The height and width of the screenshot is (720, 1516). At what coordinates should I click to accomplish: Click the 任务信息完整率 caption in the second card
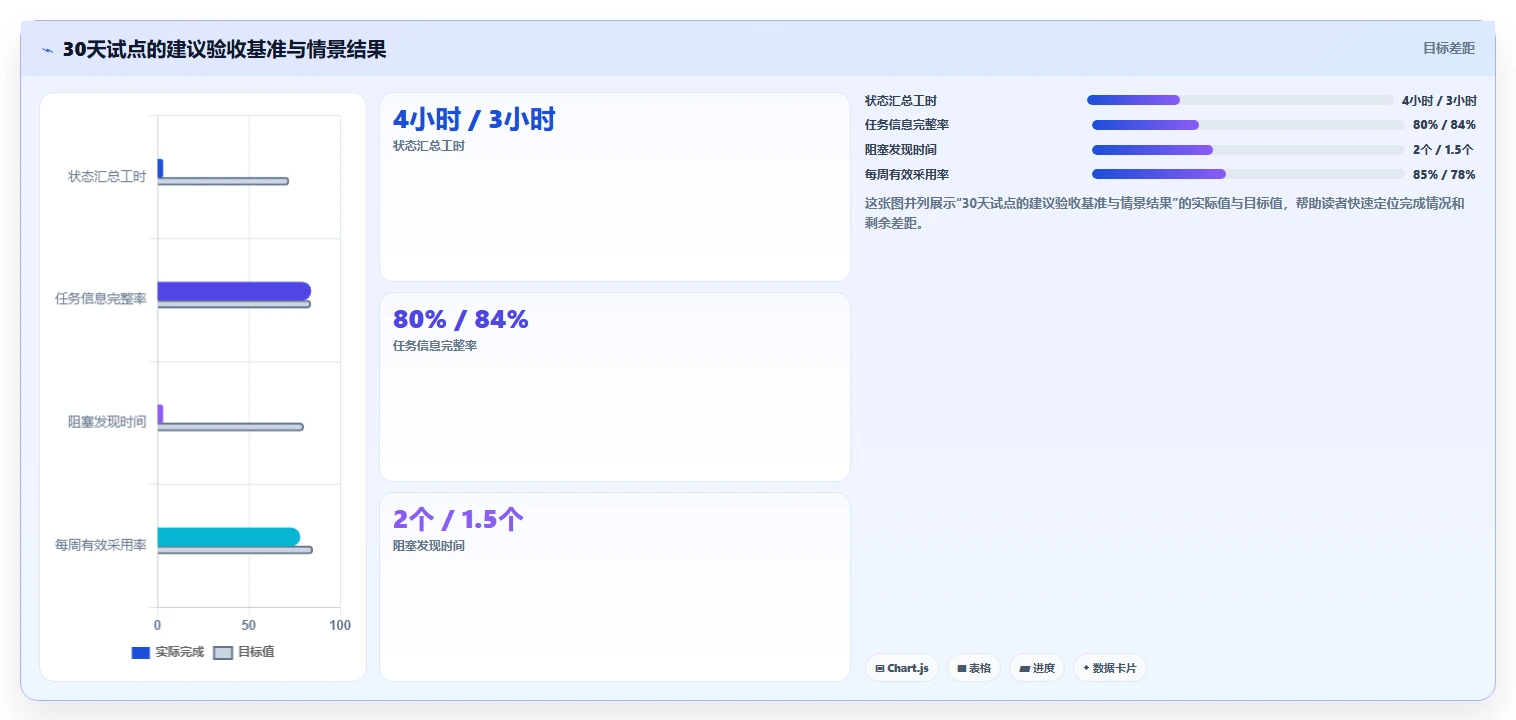pos(435,346)
